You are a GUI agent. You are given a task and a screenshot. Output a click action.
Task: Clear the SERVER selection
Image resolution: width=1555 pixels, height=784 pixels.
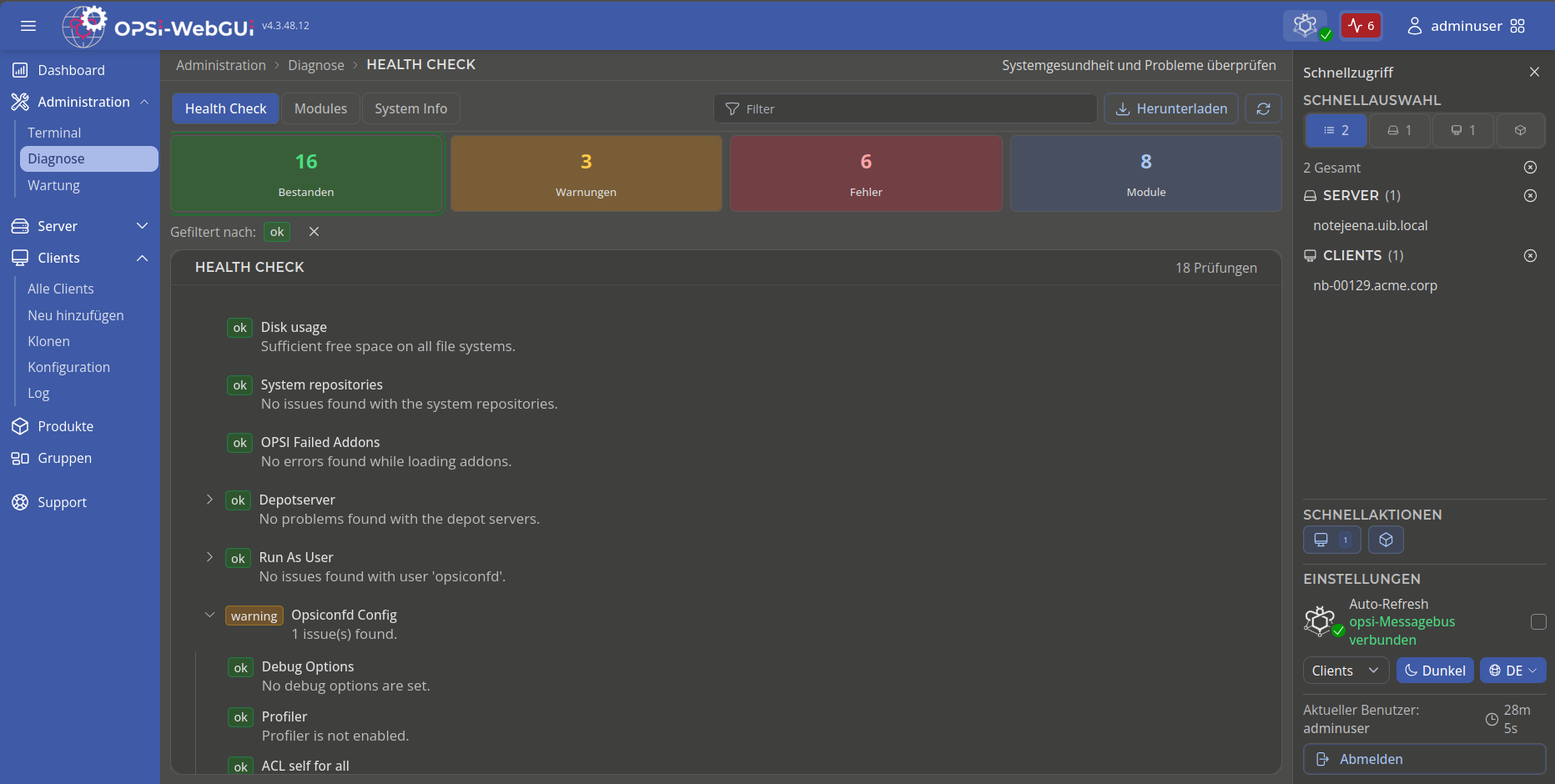pyautogui.click(x=1530, y=195)
